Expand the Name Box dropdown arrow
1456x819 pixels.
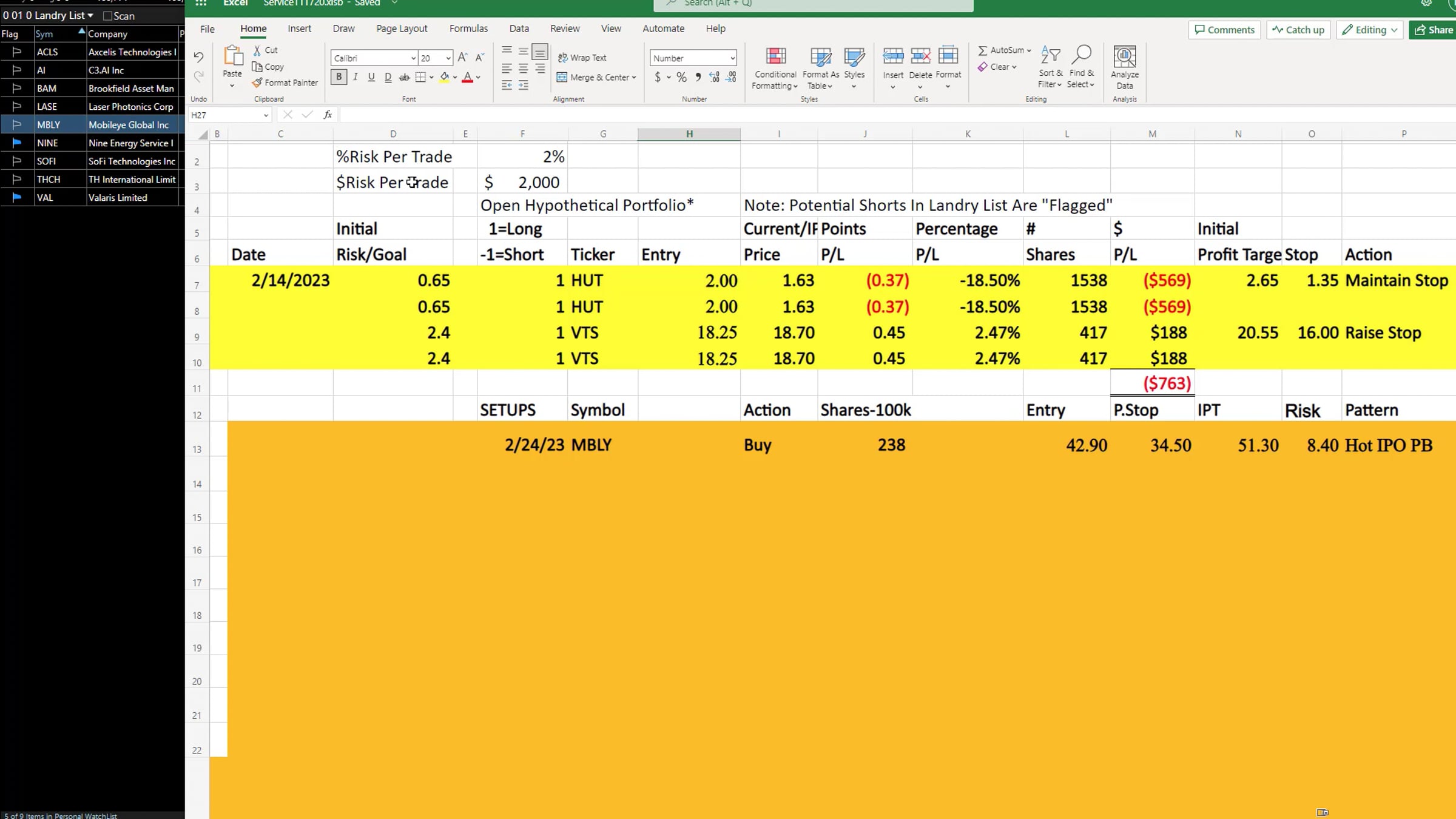point(266,115)
